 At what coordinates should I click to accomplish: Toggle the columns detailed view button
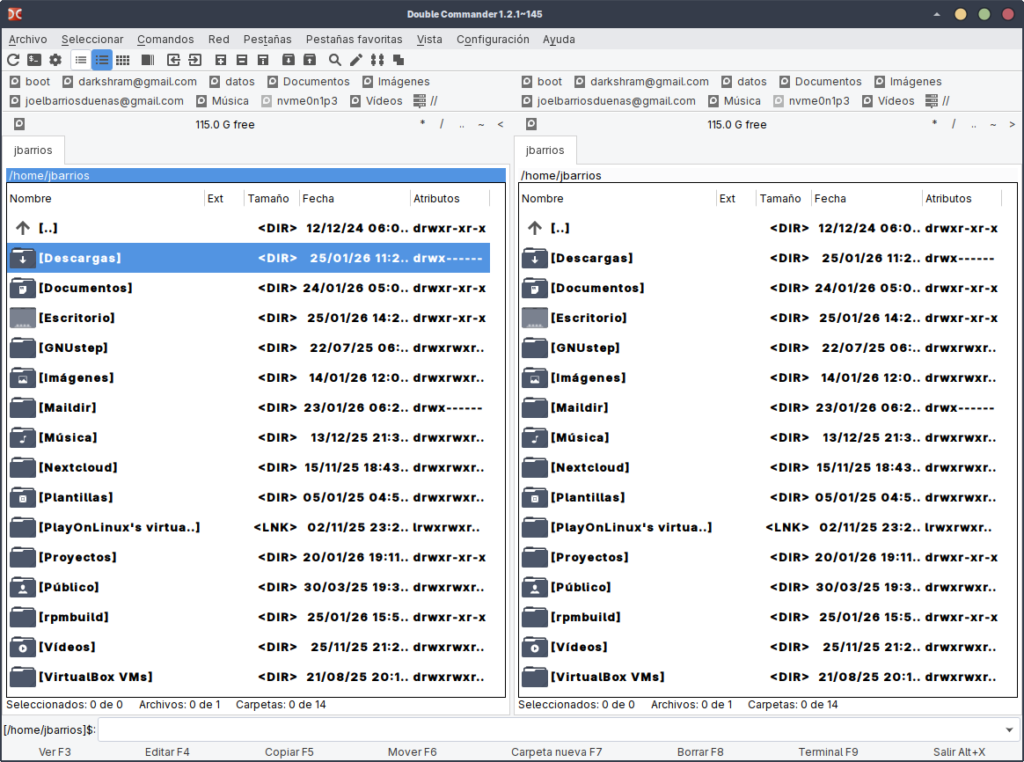click(x=101, y=60)
